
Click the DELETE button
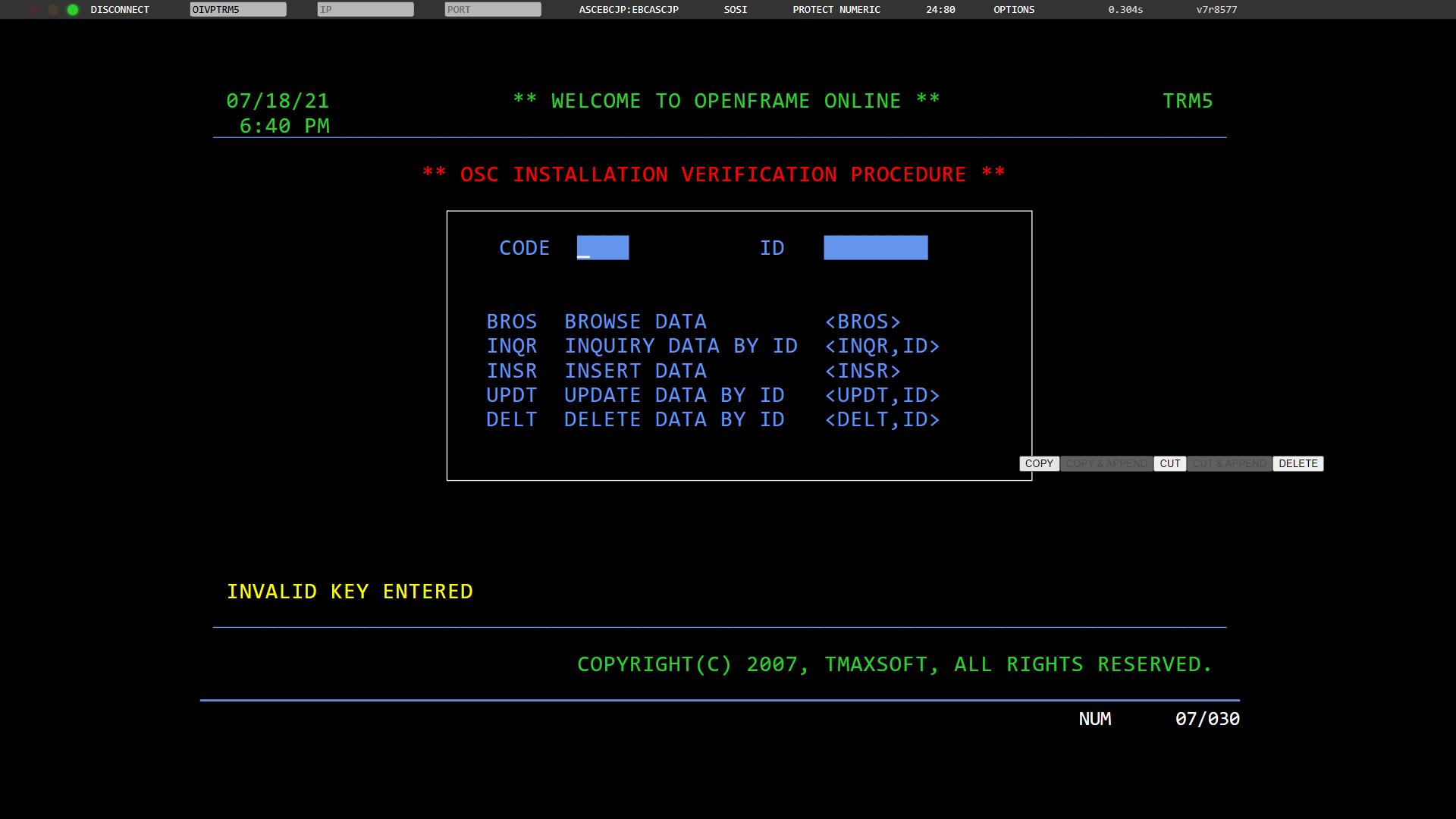(x=1298, y=463)
